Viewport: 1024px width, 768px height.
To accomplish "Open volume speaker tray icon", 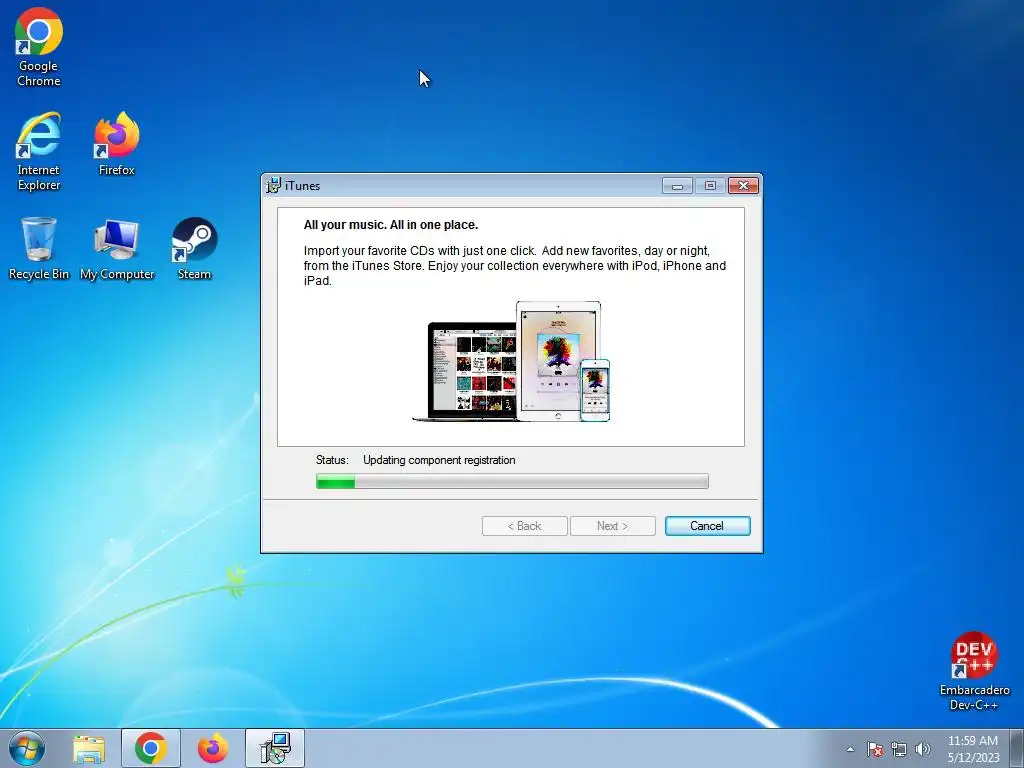I will point(923,749).
